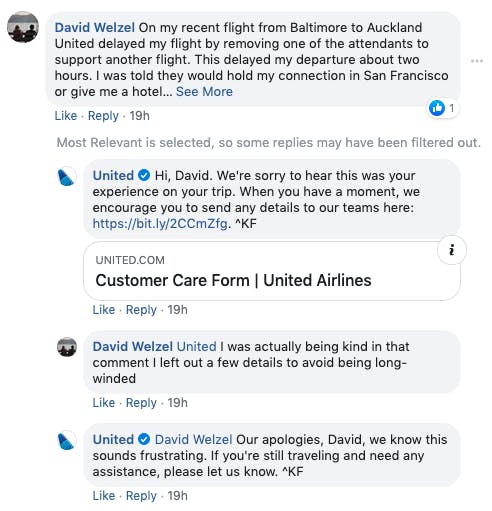The height and width of the screenshot is (511, 492).
Task: Open United's avatar on first reply
Action: click(x=67, y=176)
